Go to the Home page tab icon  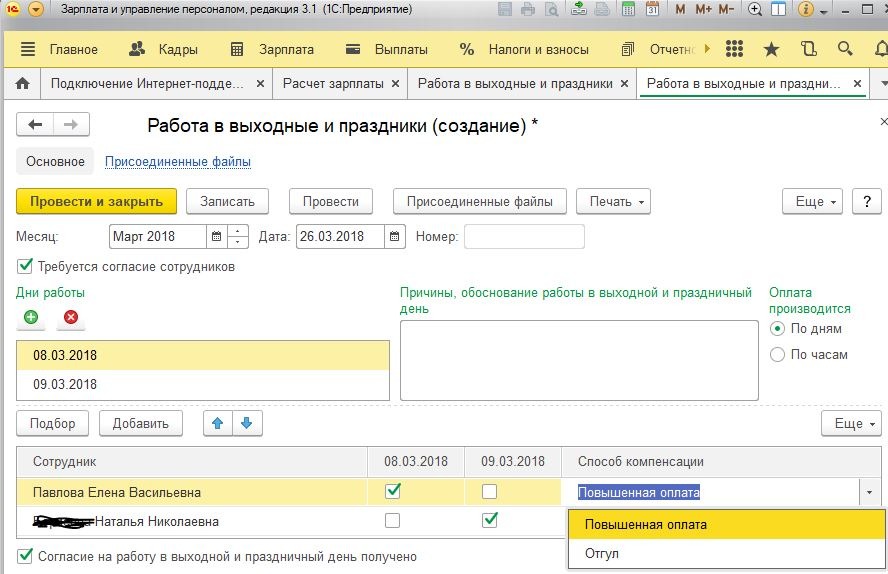(23, 84)
